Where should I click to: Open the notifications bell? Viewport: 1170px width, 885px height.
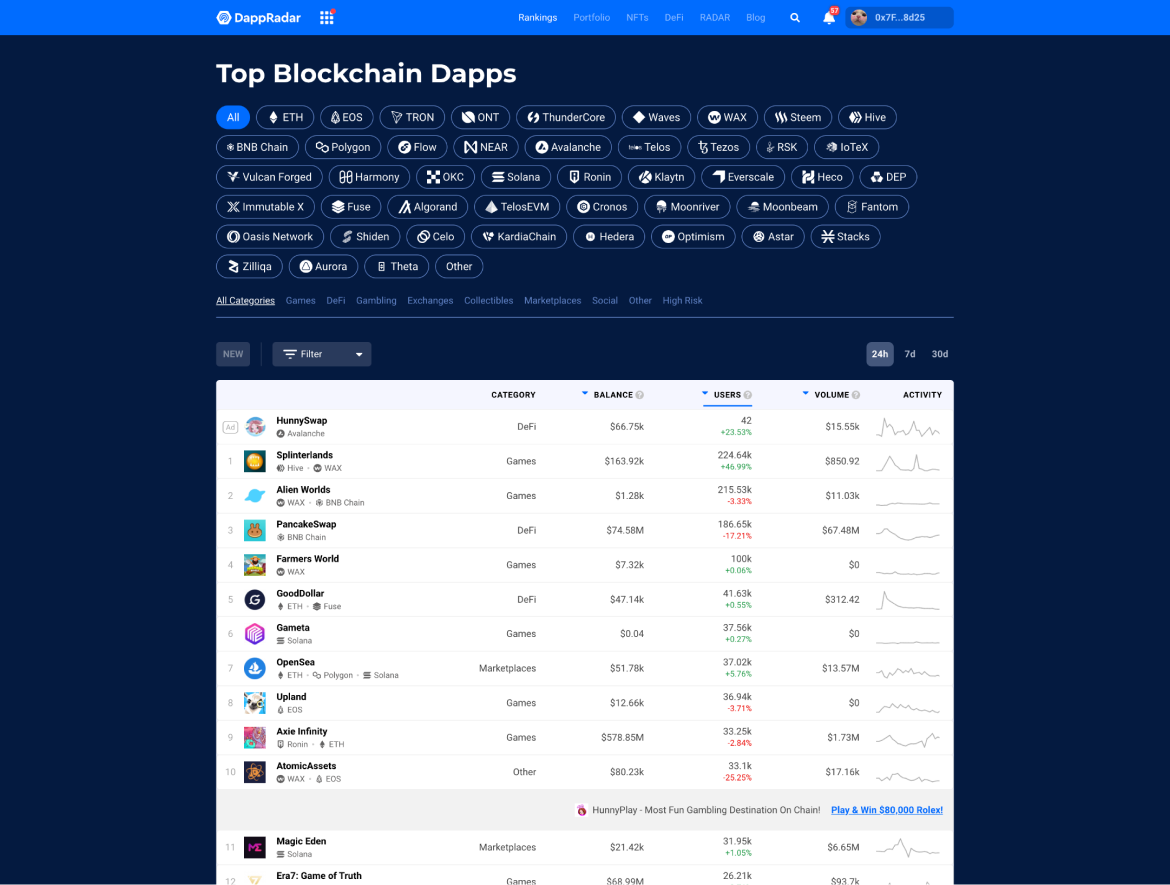point(829,17)
